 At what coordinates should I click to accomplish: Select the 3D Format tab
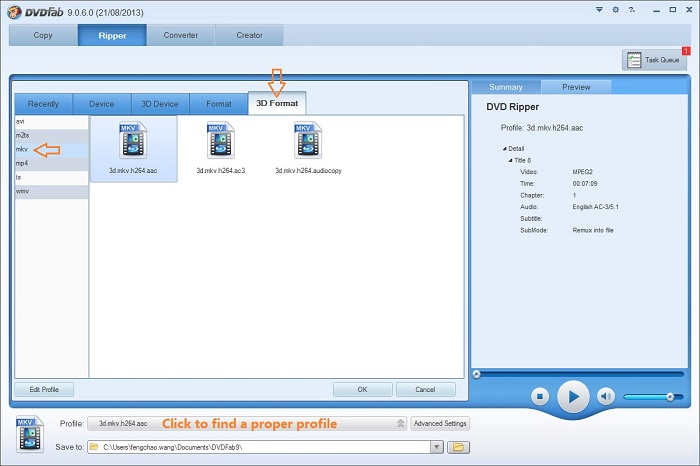click(x=277, y=103)
